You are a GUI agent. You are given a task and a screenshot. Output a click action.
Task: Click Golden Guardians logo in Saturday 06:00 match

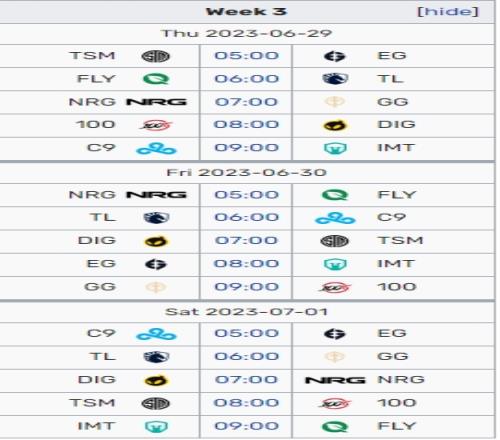tap(335, 357)
